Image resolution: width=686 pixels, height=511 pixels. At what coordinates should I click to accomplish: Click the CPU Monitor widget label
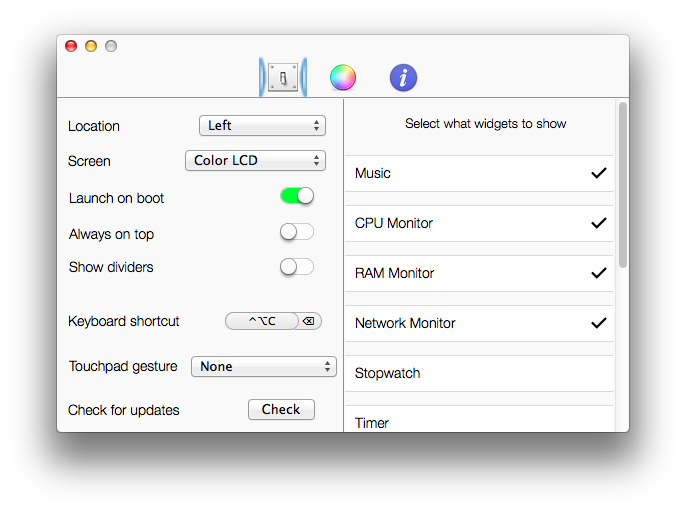tap(394, 223)
